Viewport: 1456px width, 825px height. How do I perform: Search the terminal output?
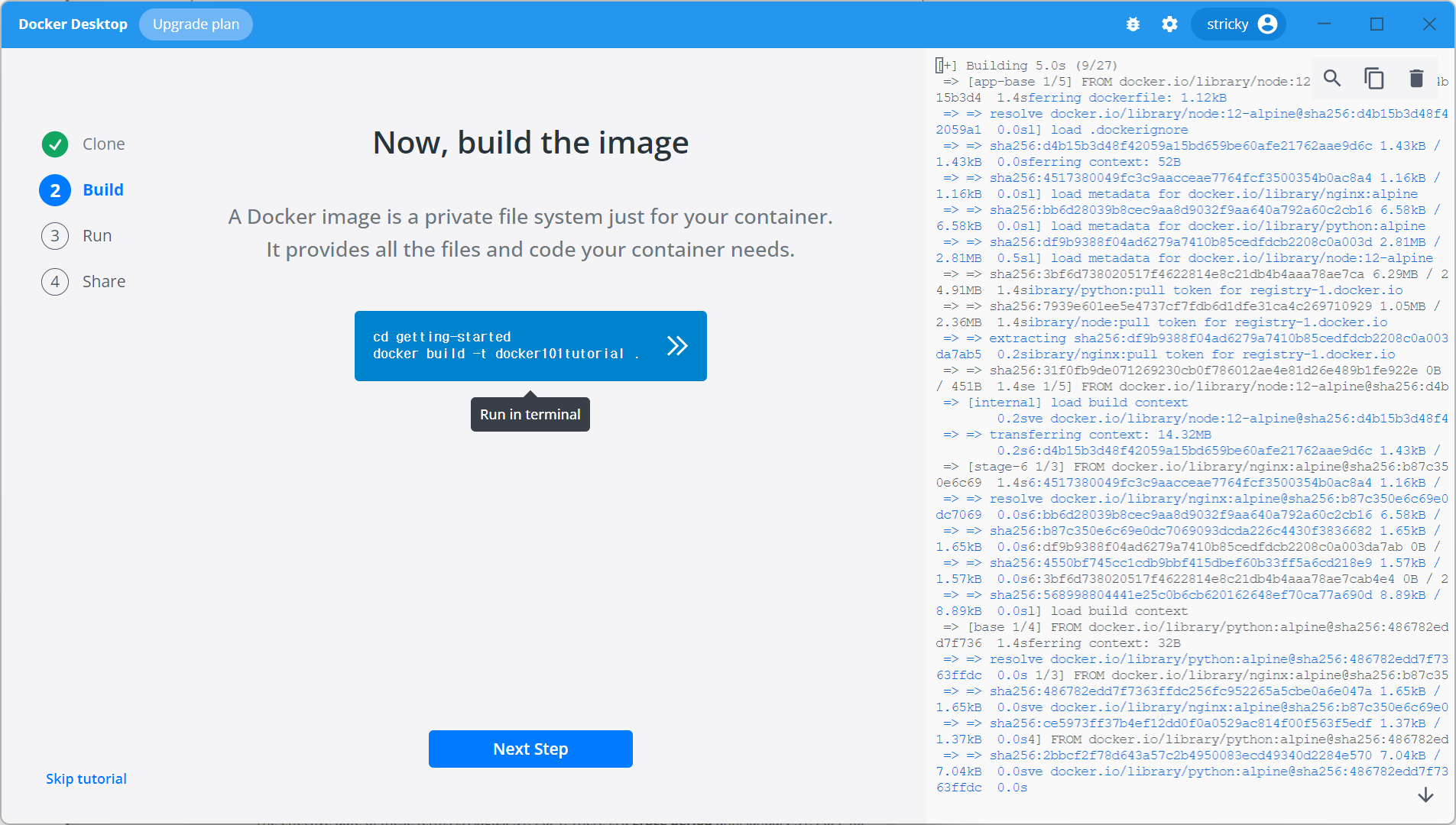click(x=1332, y=78)
